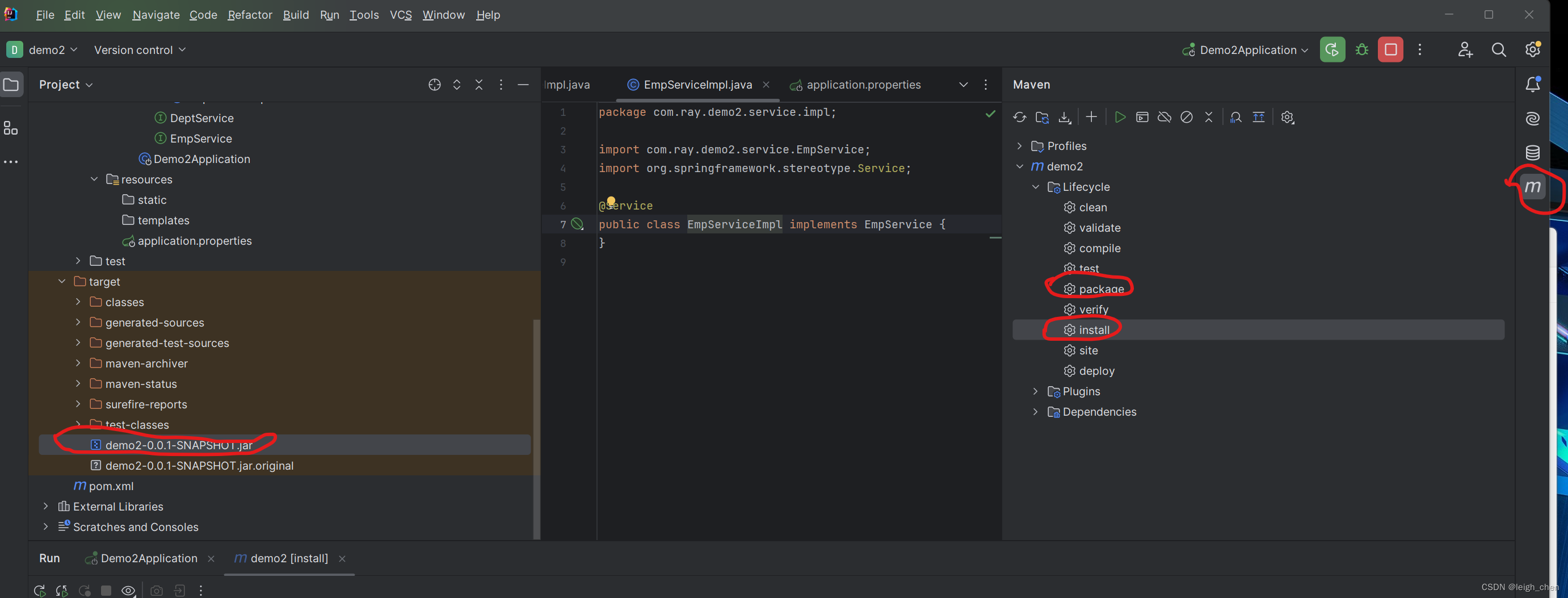Open Database tool window icon
This screenshot has height=598, width=1568.
pyautogui.click(x=1533, y=152)
